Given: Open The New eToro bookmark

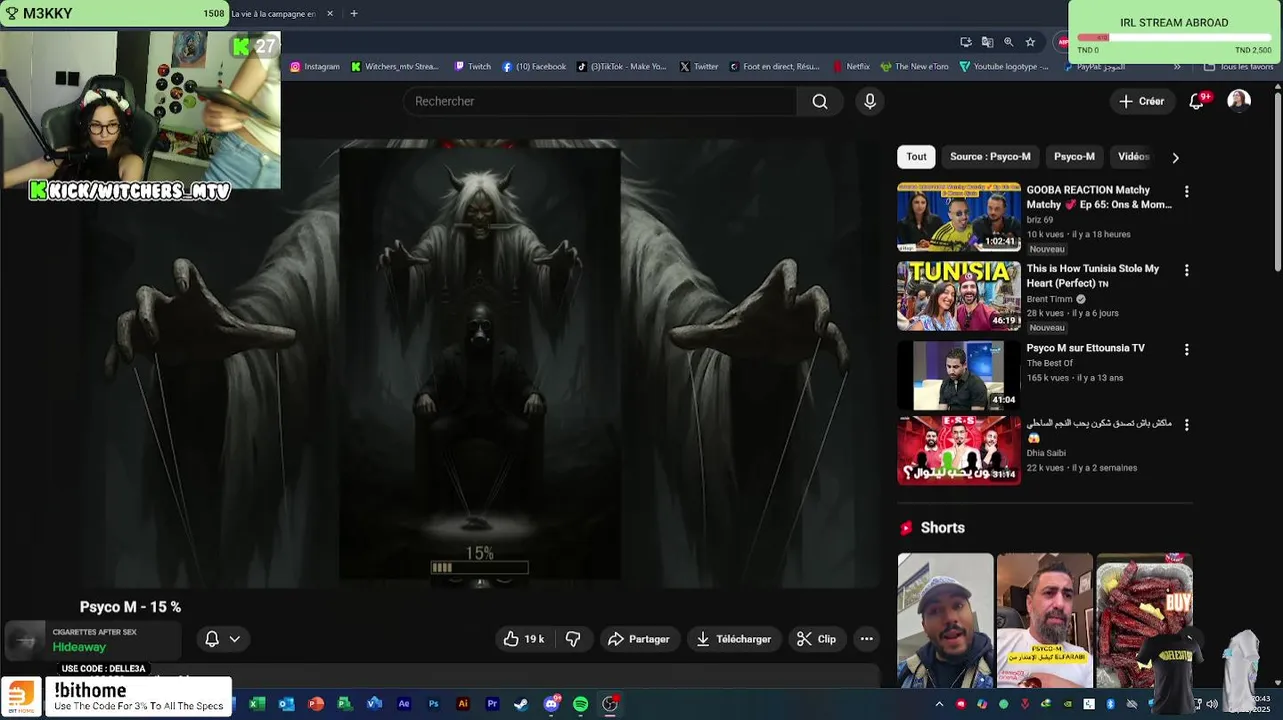Looking at the screenshot, I should (x=915, y=67).
